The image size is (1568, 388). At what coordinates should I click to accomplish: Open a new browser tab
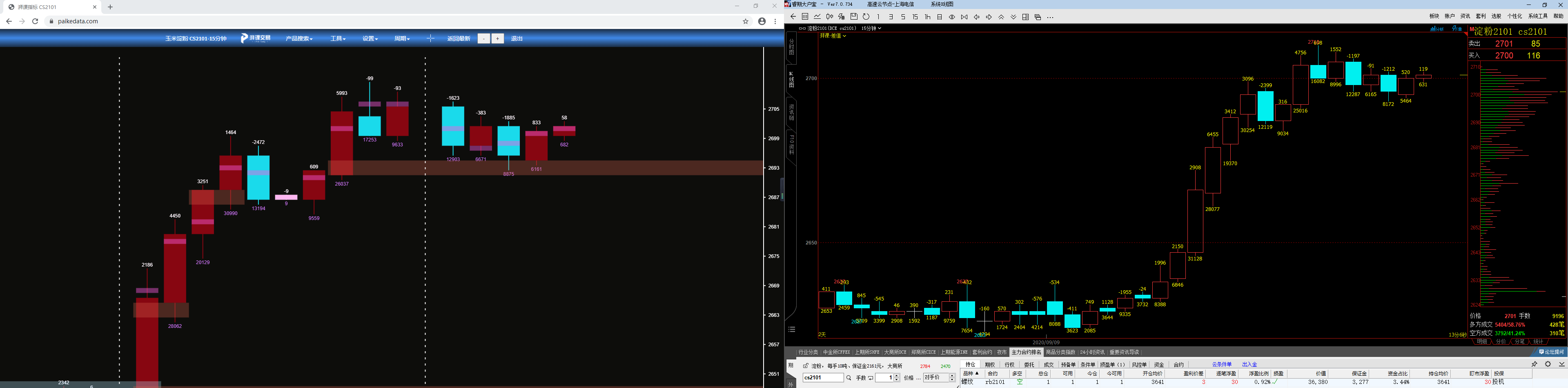point(110,7)
